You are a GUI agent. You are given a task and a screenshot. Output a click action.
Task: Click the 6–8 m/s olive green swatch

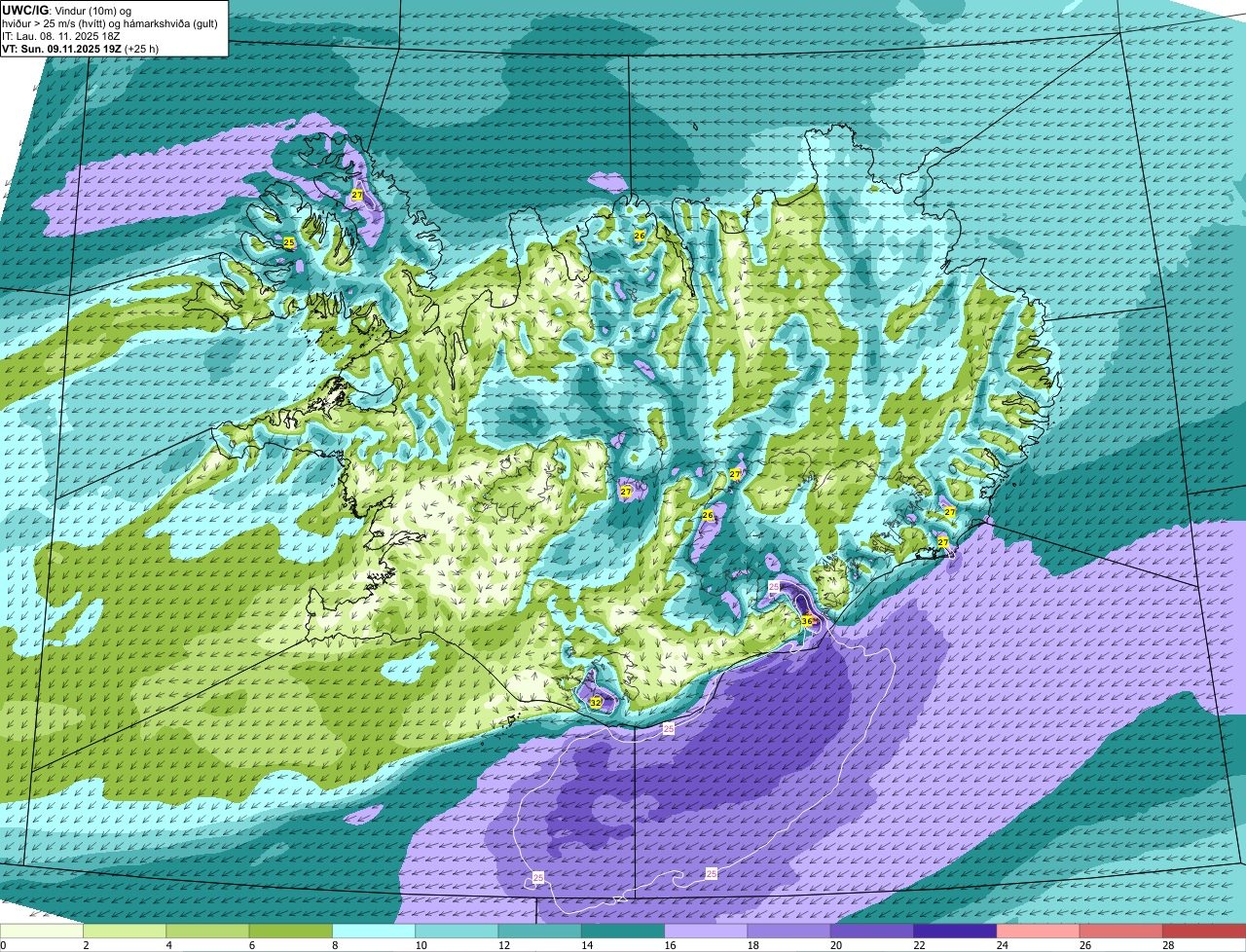tap(291, 931)
